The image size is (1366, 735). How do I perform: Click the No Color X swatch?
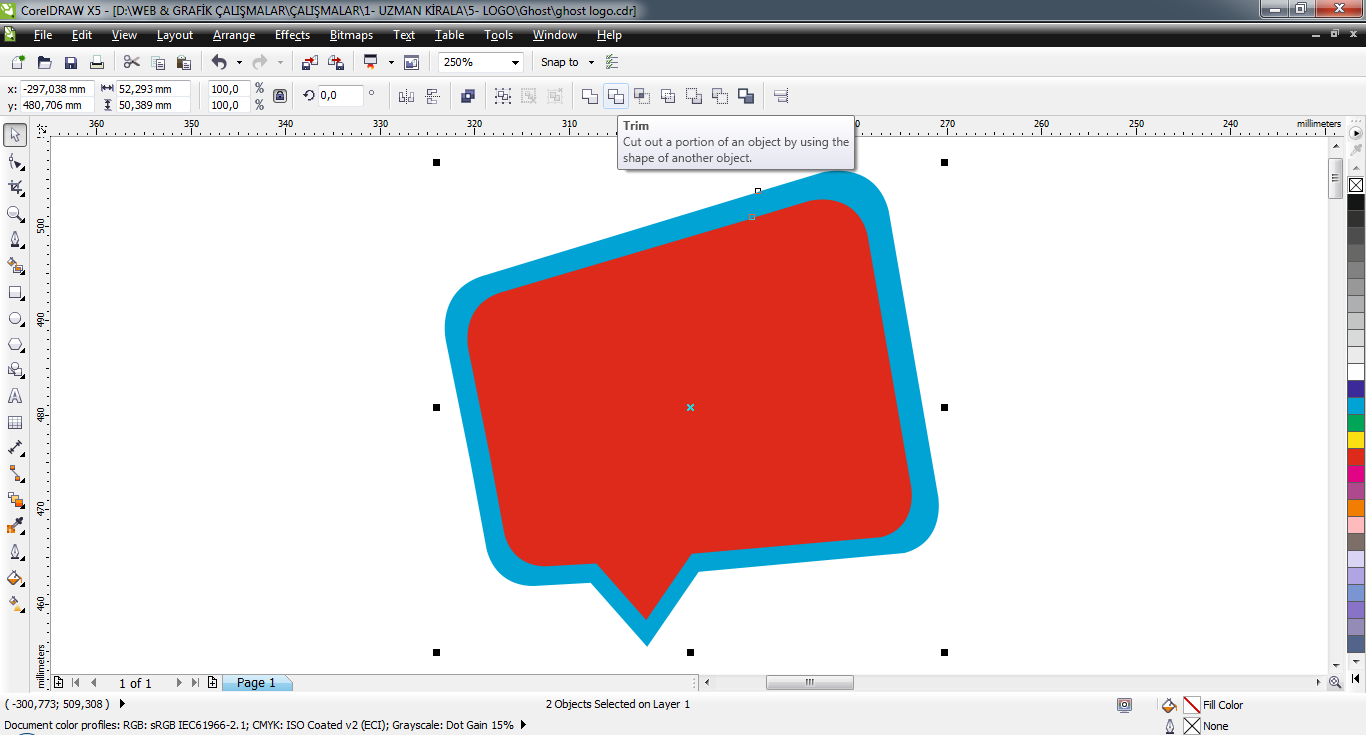pos(1356,185)
